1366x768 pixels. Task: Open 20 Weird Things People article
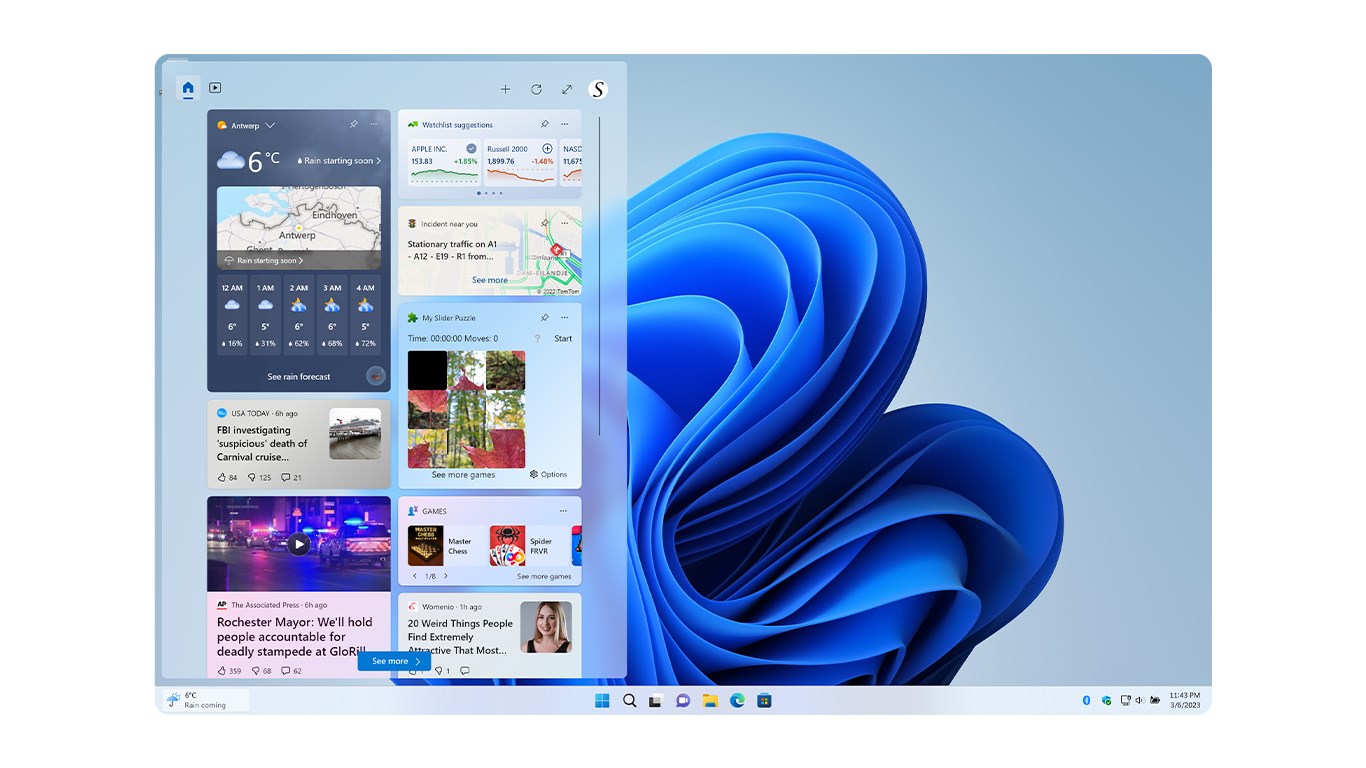point(460,636)
